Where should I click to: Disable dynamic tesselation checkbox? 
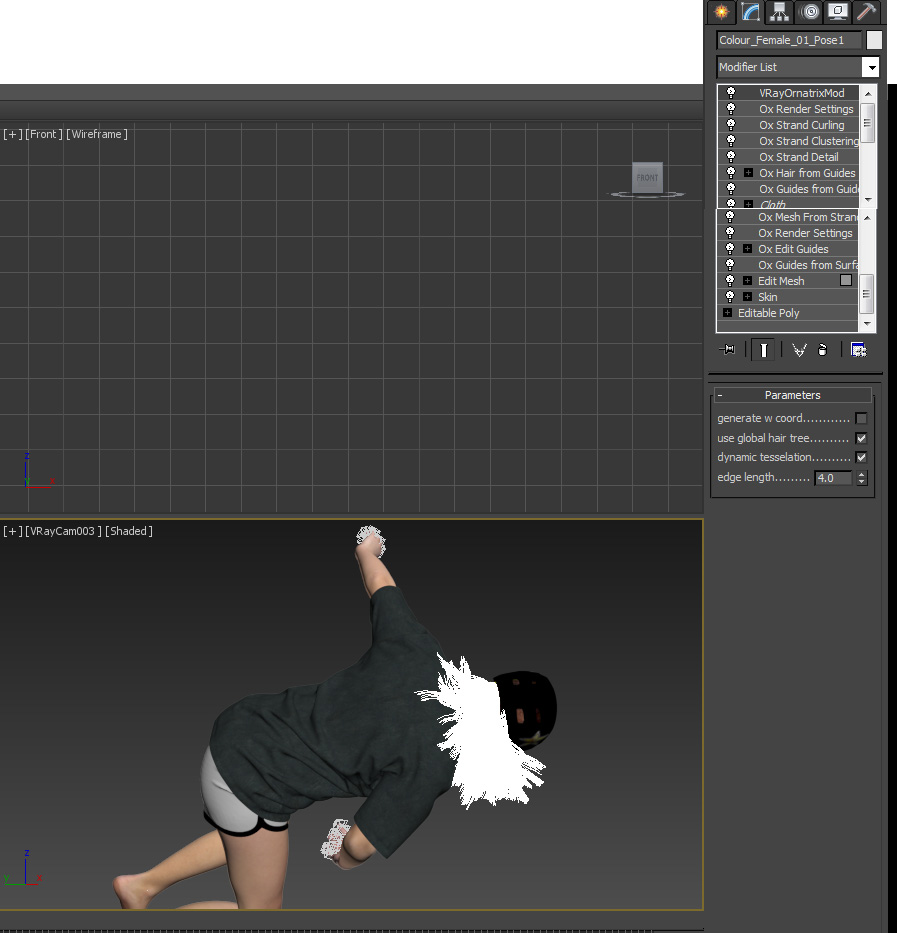point(861,457)
